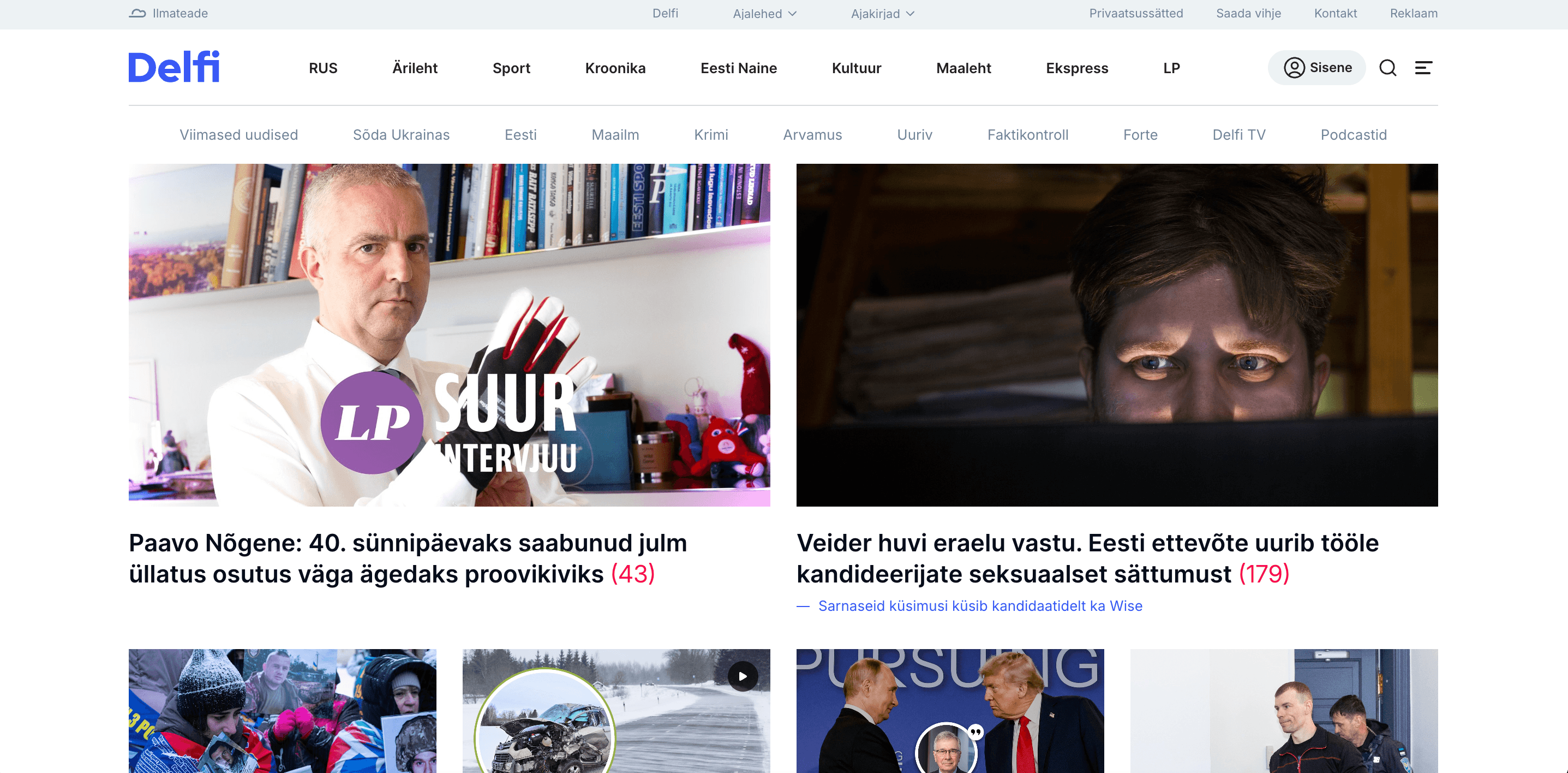Open the Putin and Trump article thumbnail

pyautogui.click(x=950, y=711)
